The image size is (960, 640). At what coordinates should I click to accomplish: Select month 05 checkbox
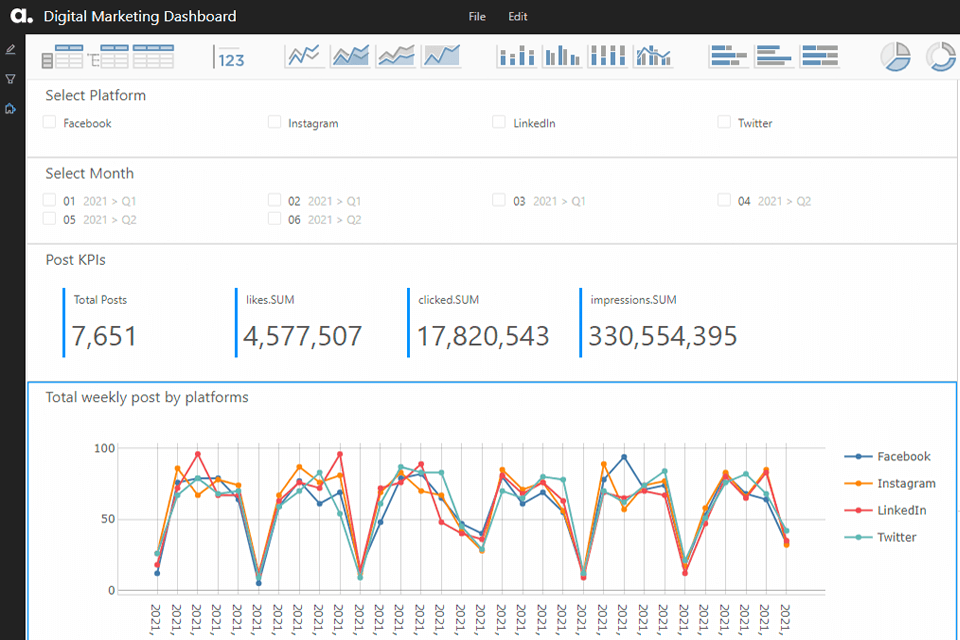[50, 219]
